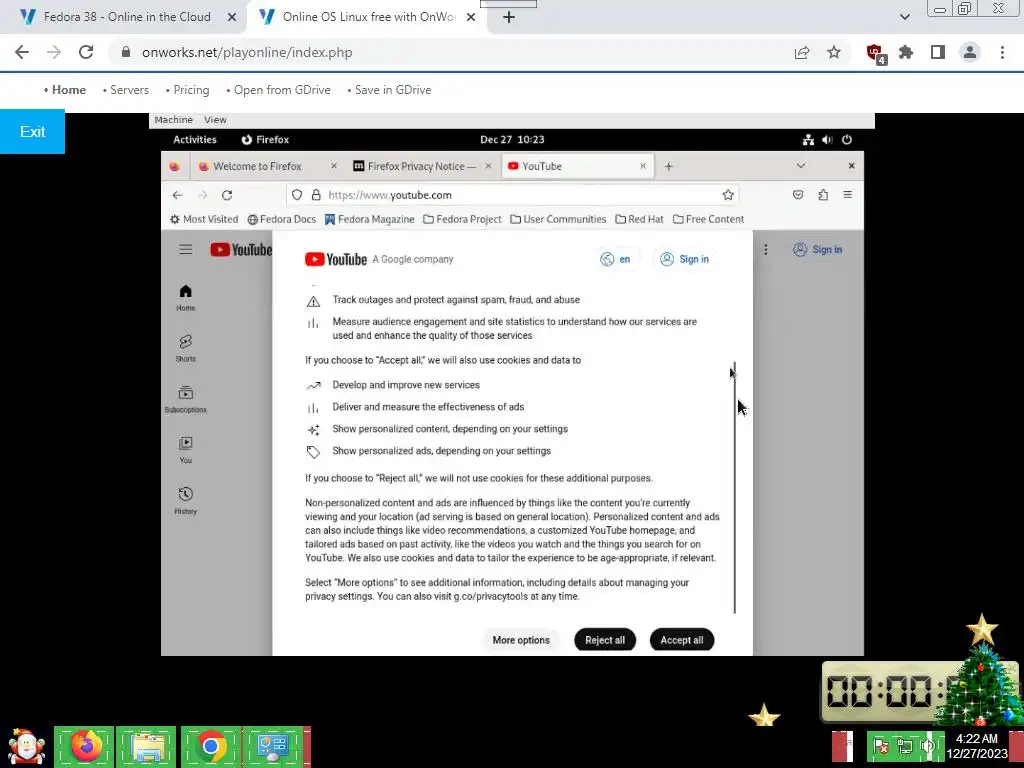Viewport: 1024px width, 768px height.
Task: Expand the Firefox list all tabs chevron
Action: pos(801,166)
